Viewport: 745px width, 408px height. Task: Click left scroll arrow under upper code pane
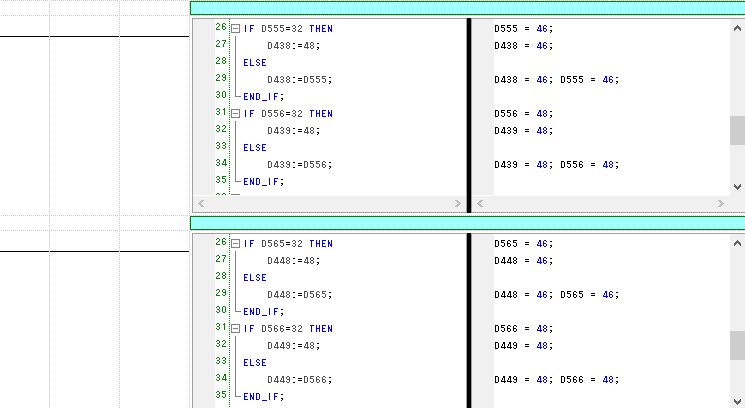click(x=201, y=203)
